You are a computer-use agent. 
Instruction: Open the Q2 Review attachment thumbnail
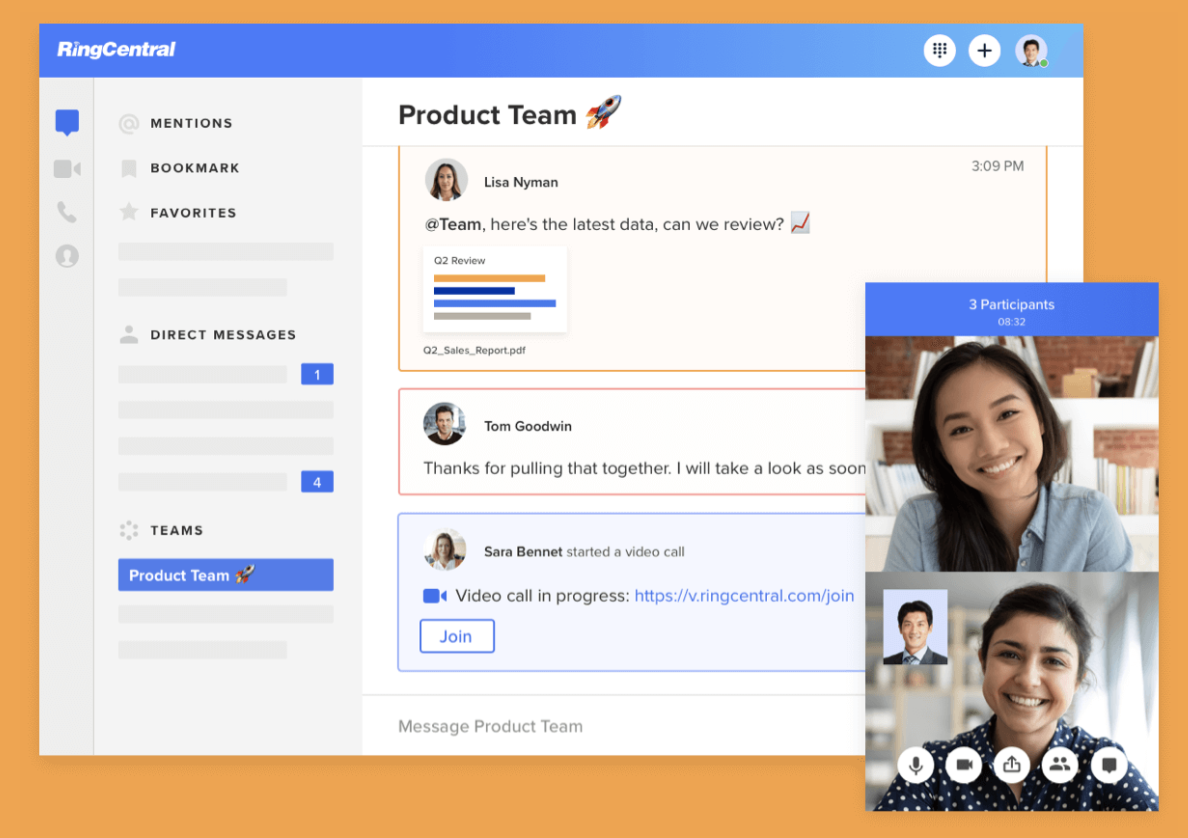pyautogui.click(x=495, y=289)
